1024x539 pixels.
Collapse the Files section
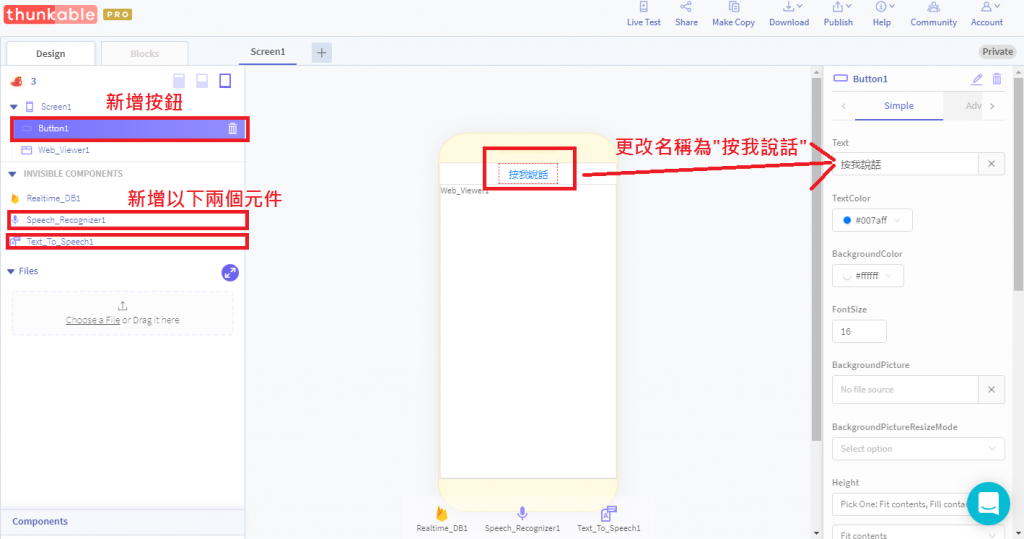[10, 271]
